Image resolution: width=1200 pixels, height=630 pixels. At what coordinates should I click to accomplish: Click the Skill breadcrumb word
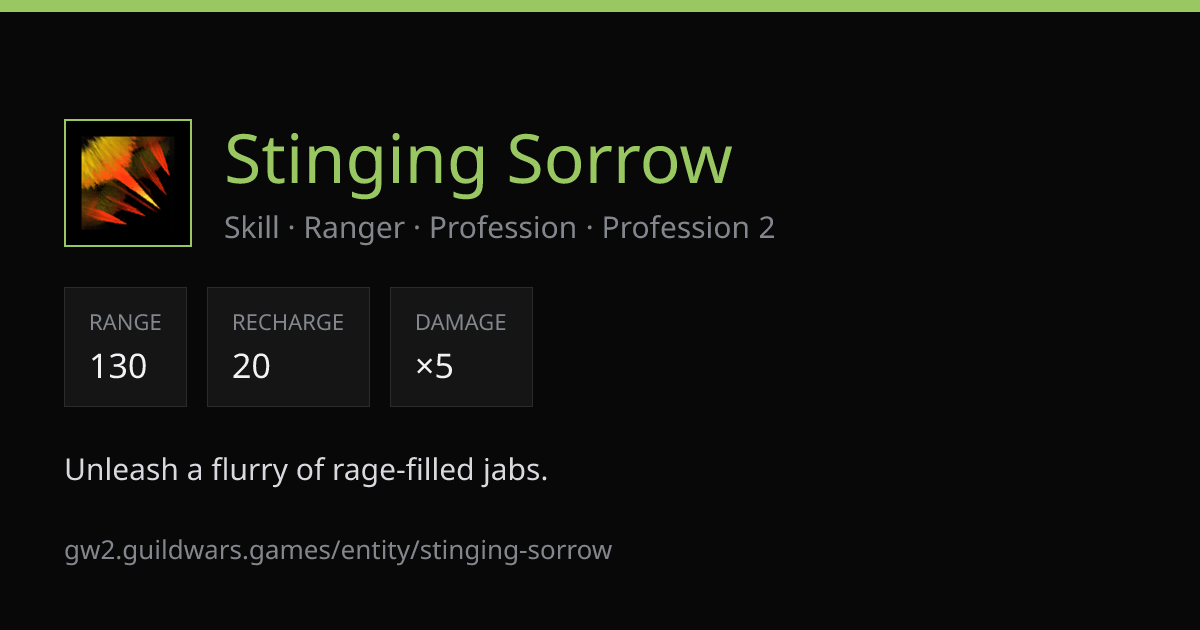pos(252,228)
